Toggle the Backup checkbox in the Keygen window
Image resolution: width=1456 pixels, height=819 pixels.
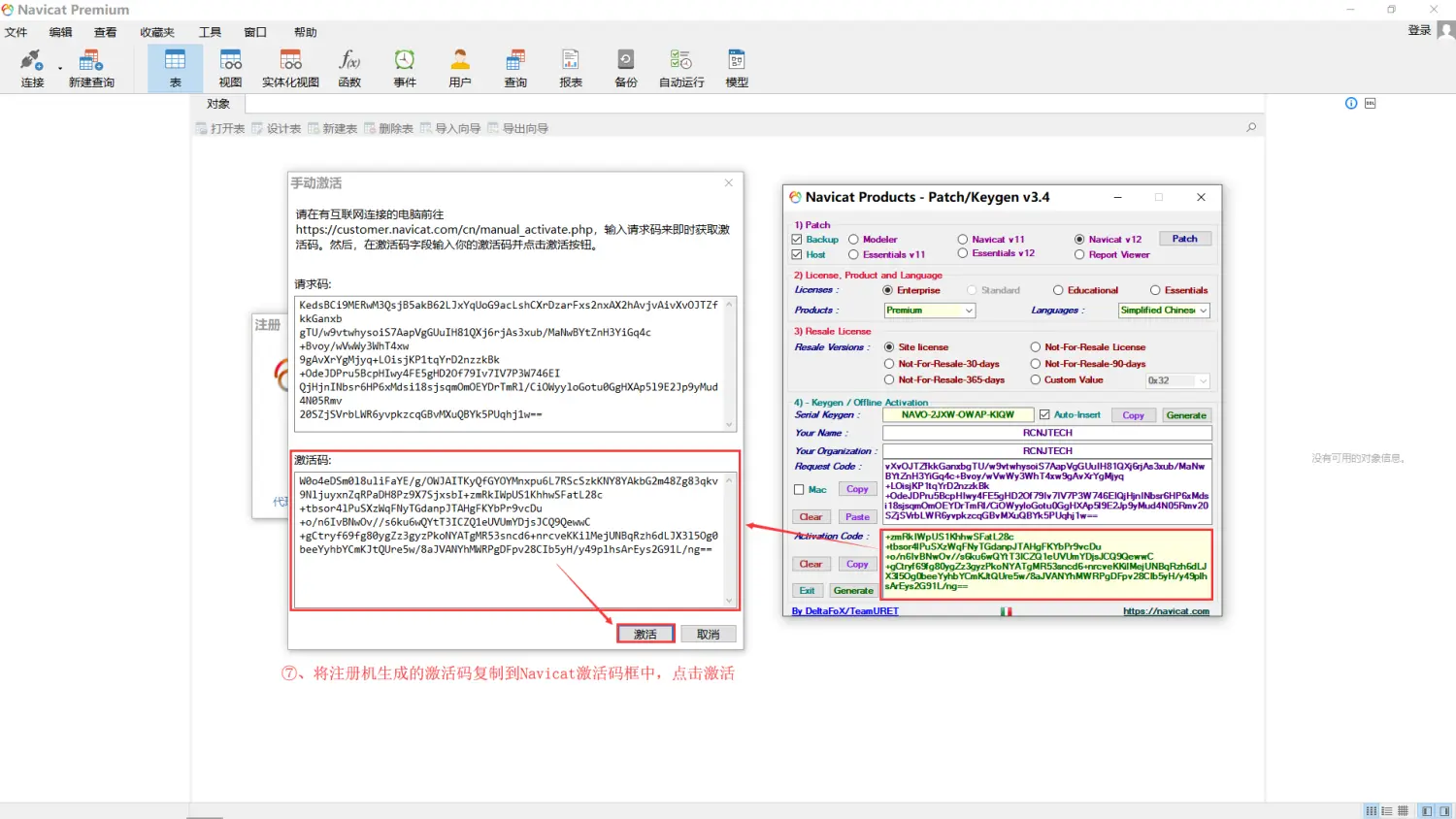(797, 240)
